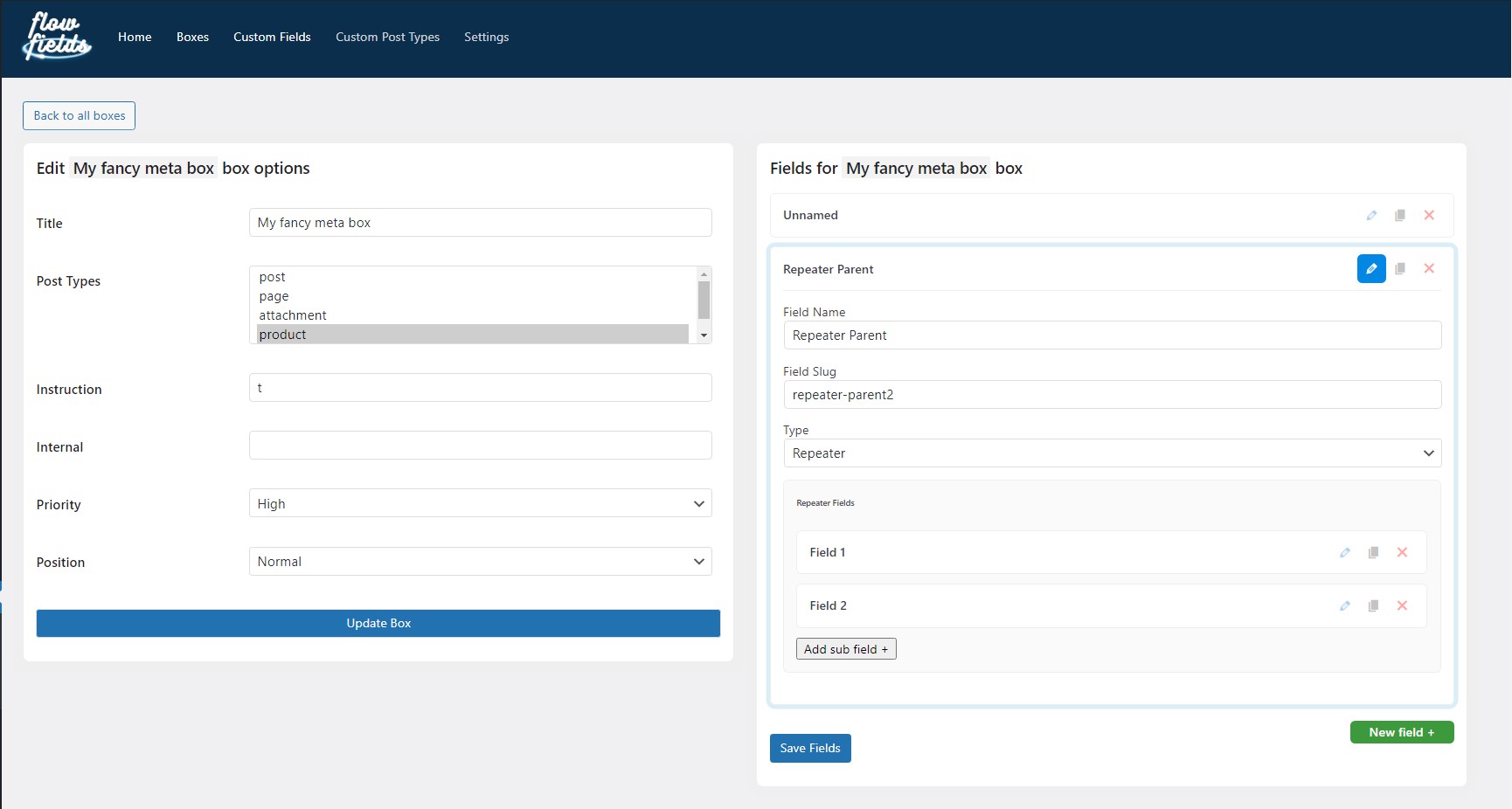This screenshot has height=809, width=1512.
Task: Edit the Unnamed field with pencil icon
Action: (x=1371, y=215)
